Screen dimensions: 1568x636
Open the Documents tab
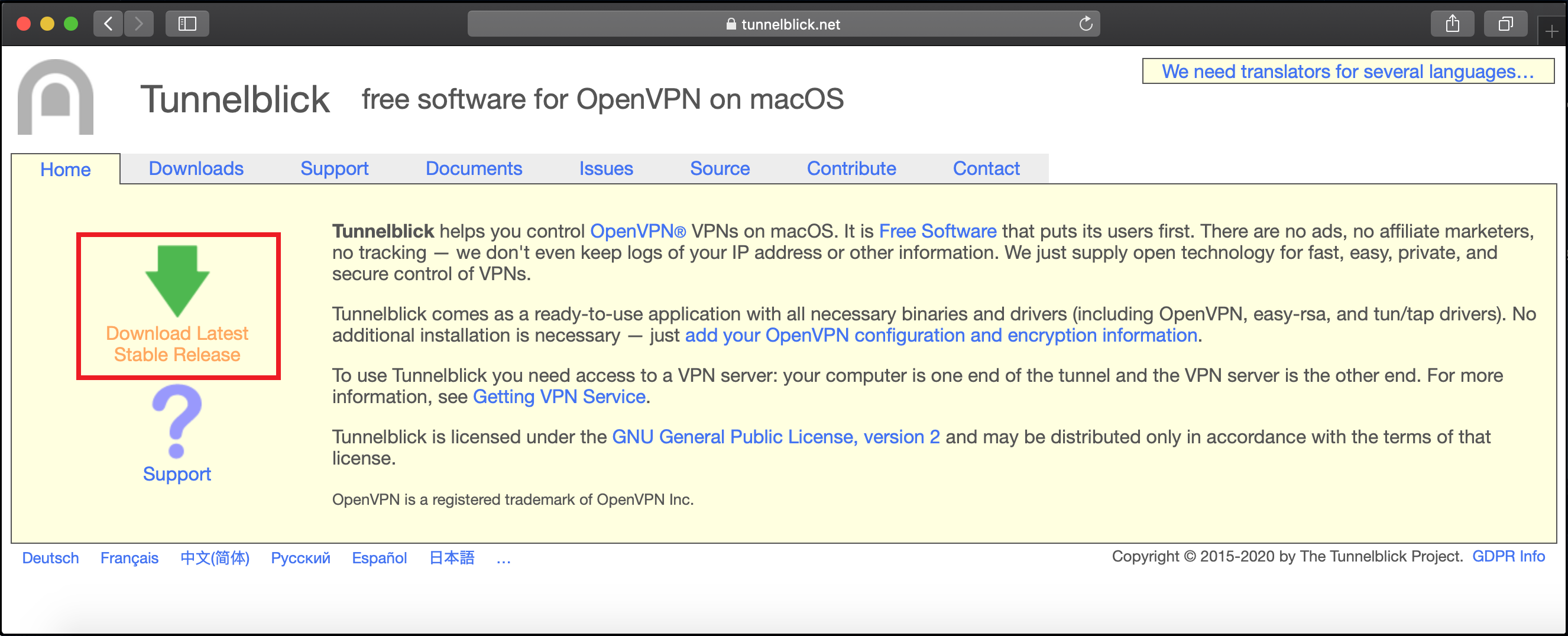tap(474, 168)
